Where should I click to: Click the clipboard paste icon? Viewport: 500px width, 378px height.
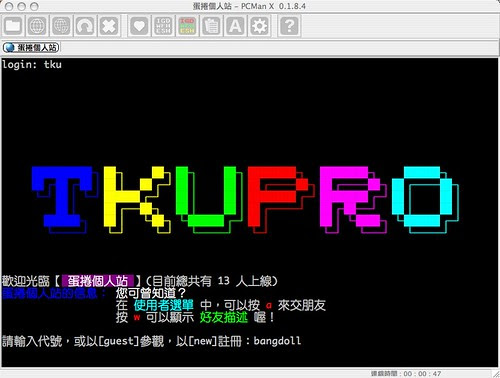(211, 26)
